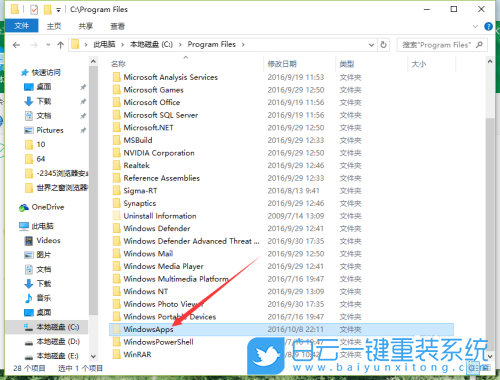Select Reference Assemblies folder
The image size is (500, 380).
161,178
